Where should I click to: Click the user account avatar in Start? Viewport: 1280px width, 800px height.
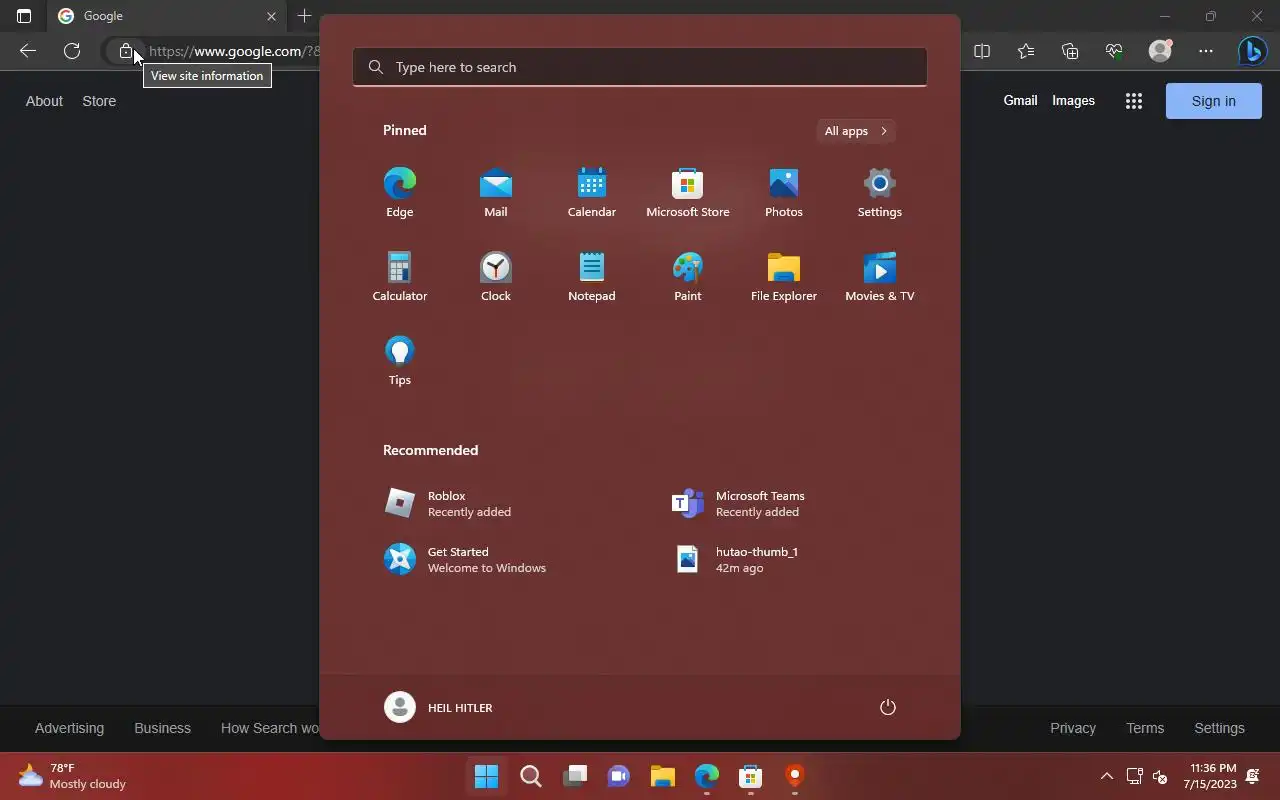point(400,707)
